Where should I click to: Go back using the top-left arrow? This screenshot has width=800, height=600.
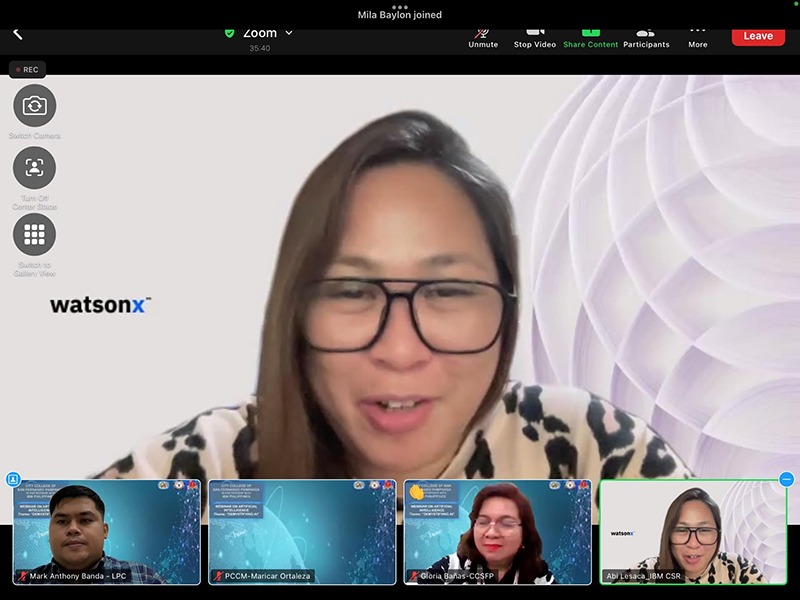17,34
